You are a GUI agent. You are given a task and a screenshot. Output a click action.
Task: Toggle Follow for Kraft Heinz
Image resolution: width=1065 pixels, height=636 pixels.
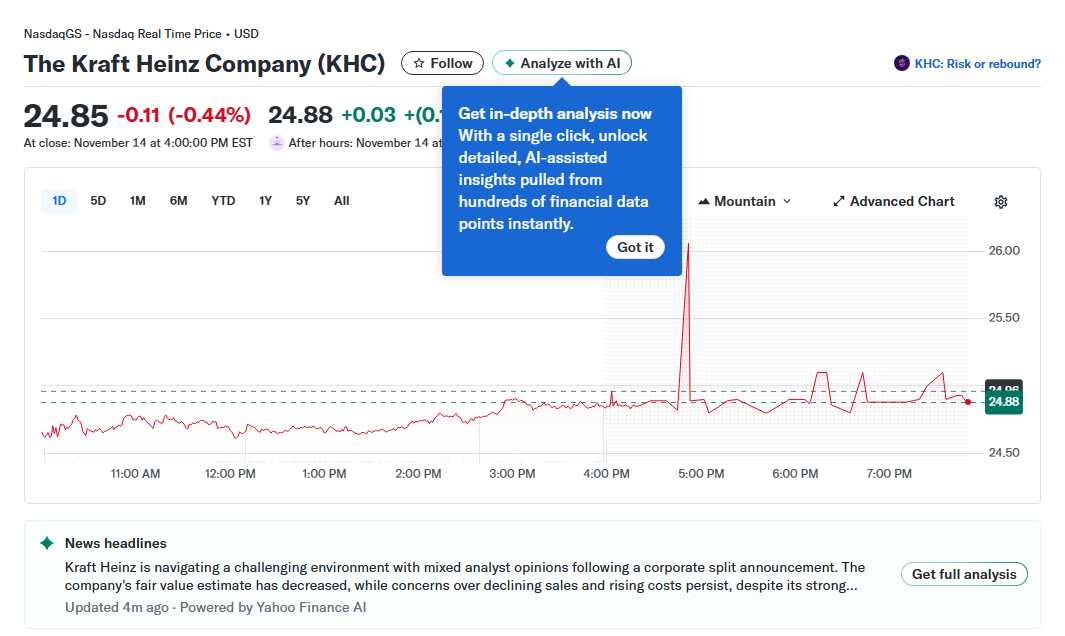[442, 62]
